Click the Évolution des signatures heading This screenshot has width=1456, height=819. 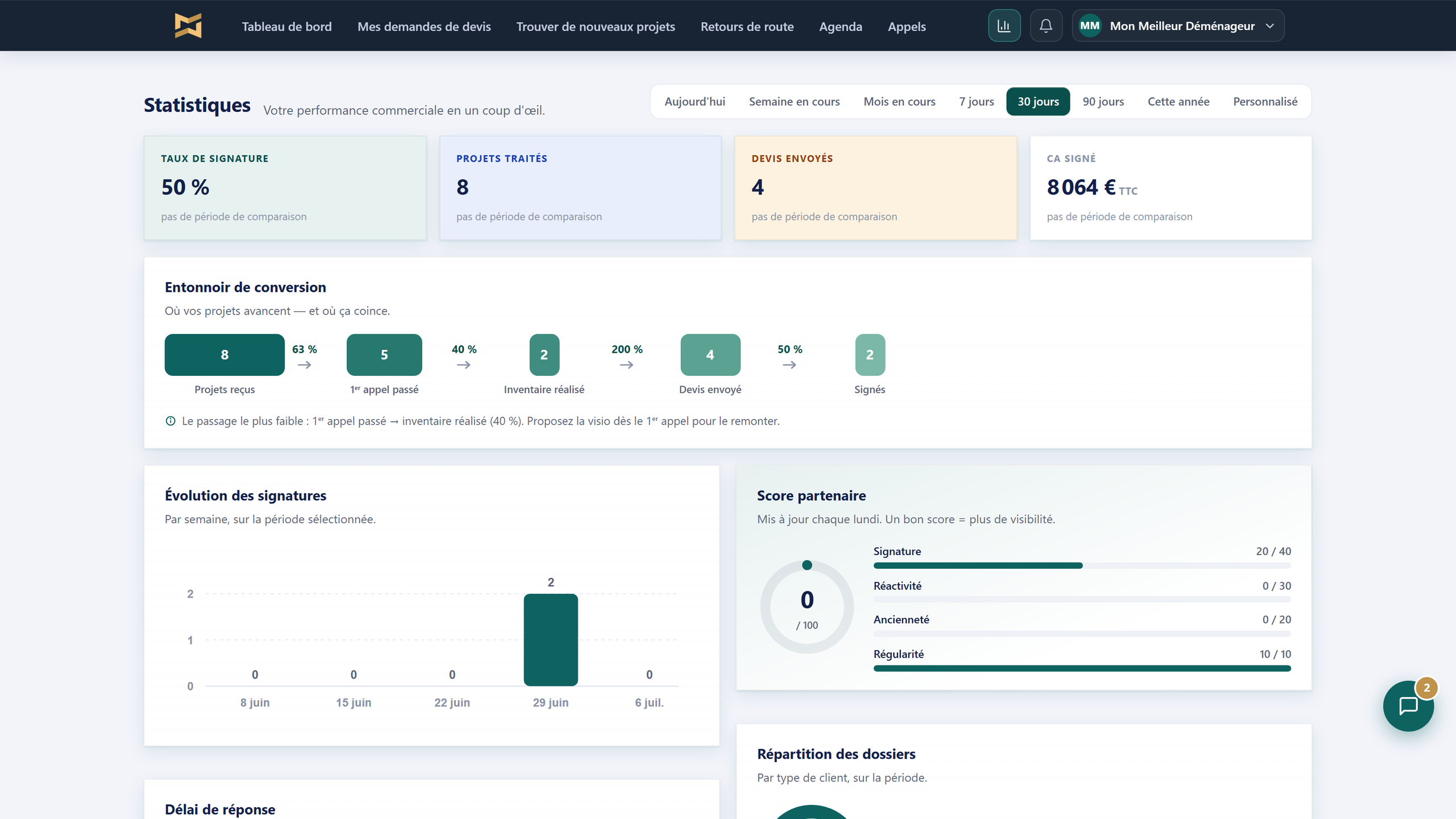(245, 495)
